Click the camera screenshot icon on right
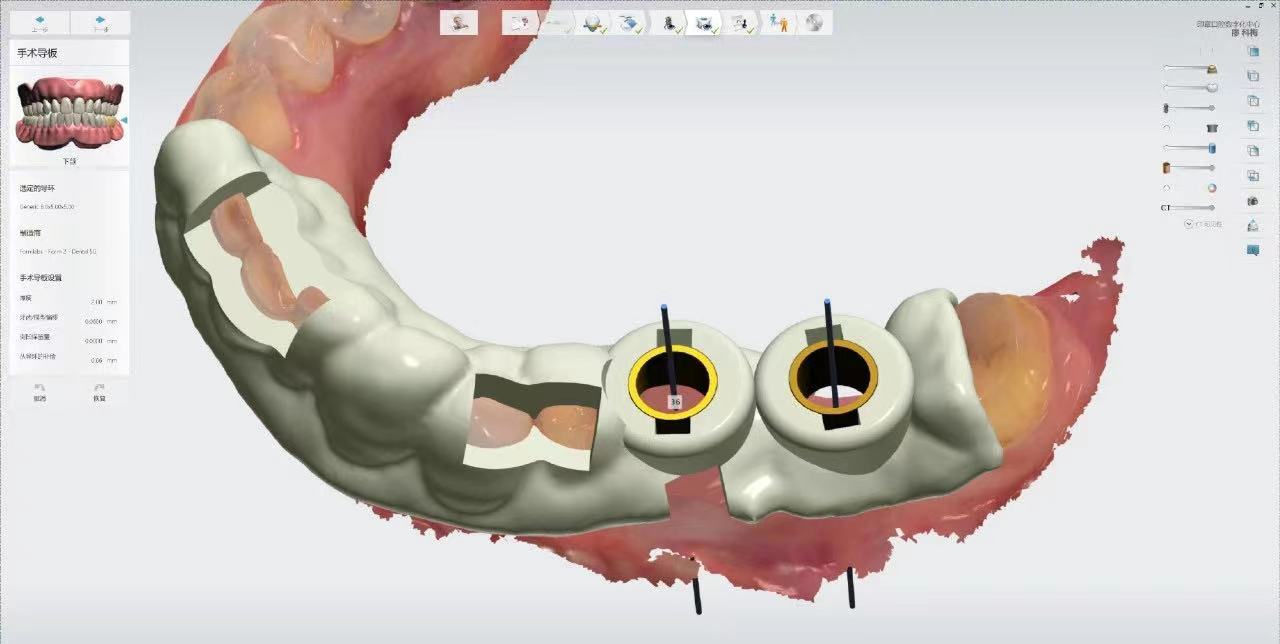Image resolution: width=1280 pixels, height=644 pixels. 1252,201
